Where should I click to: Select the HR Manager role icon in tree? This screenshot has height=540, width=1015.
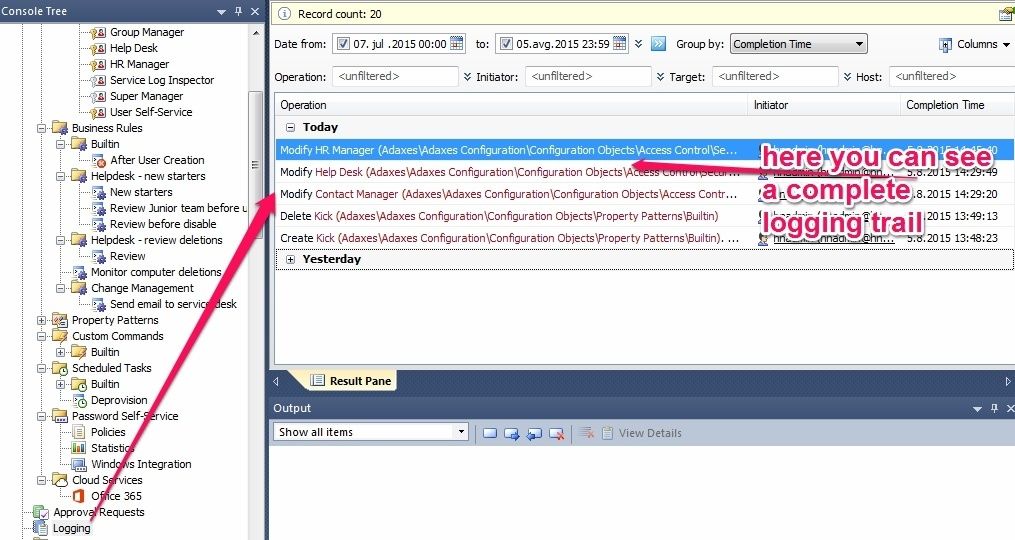click(98, 64)
